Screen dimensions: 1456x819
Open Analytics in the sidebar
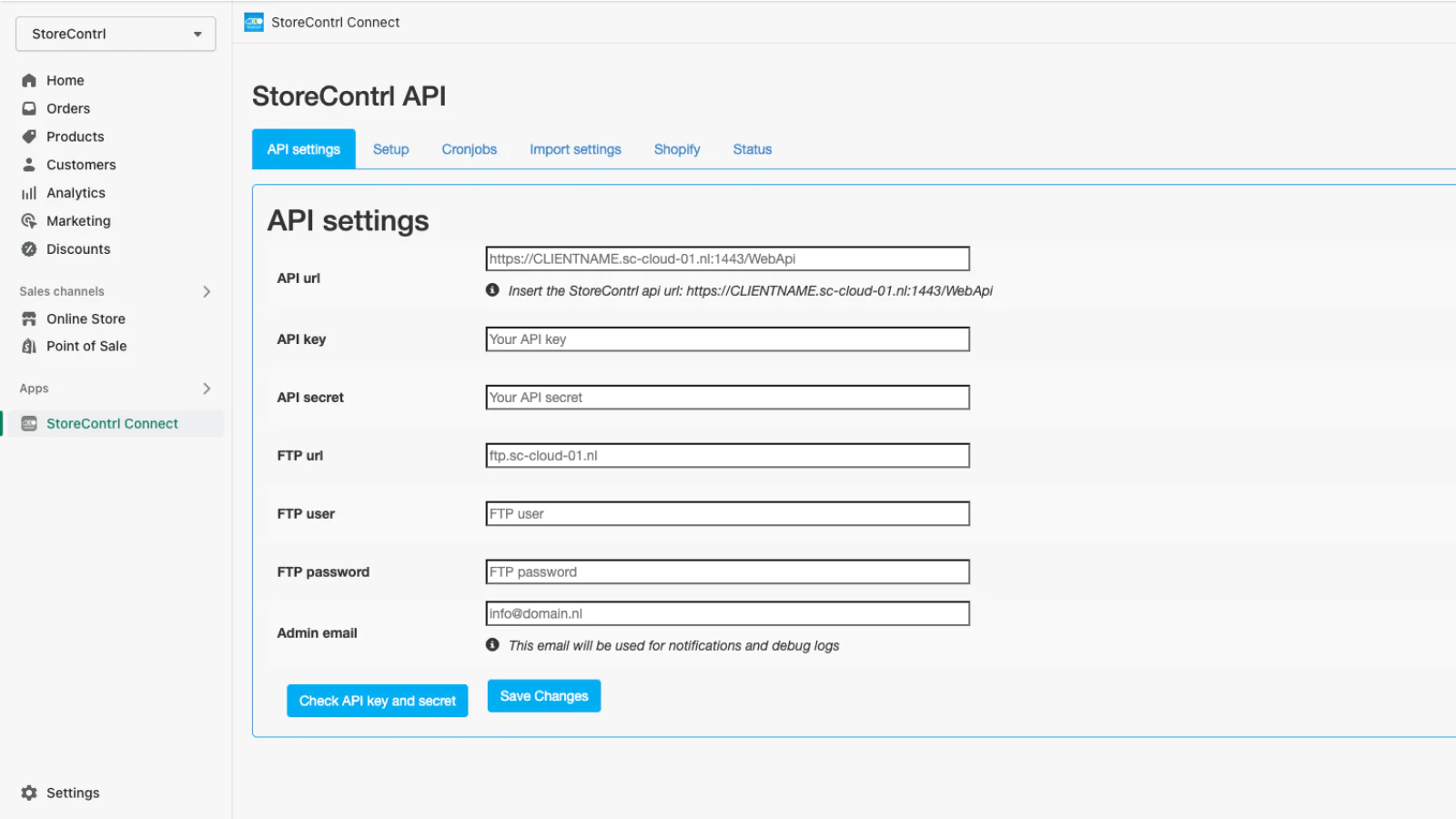click(76, 193)
